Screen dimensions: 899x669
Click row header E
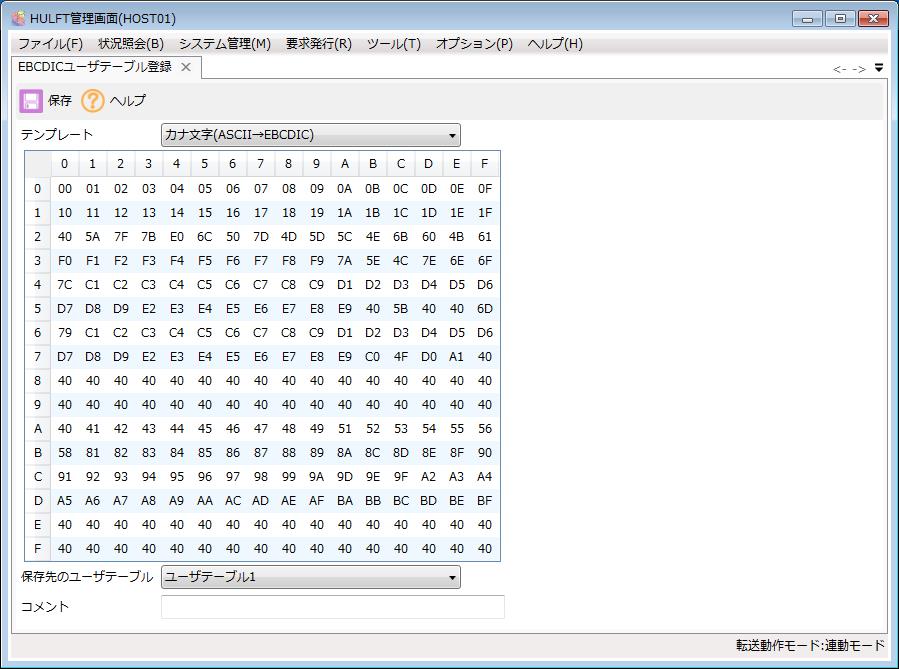pos(38,525)
